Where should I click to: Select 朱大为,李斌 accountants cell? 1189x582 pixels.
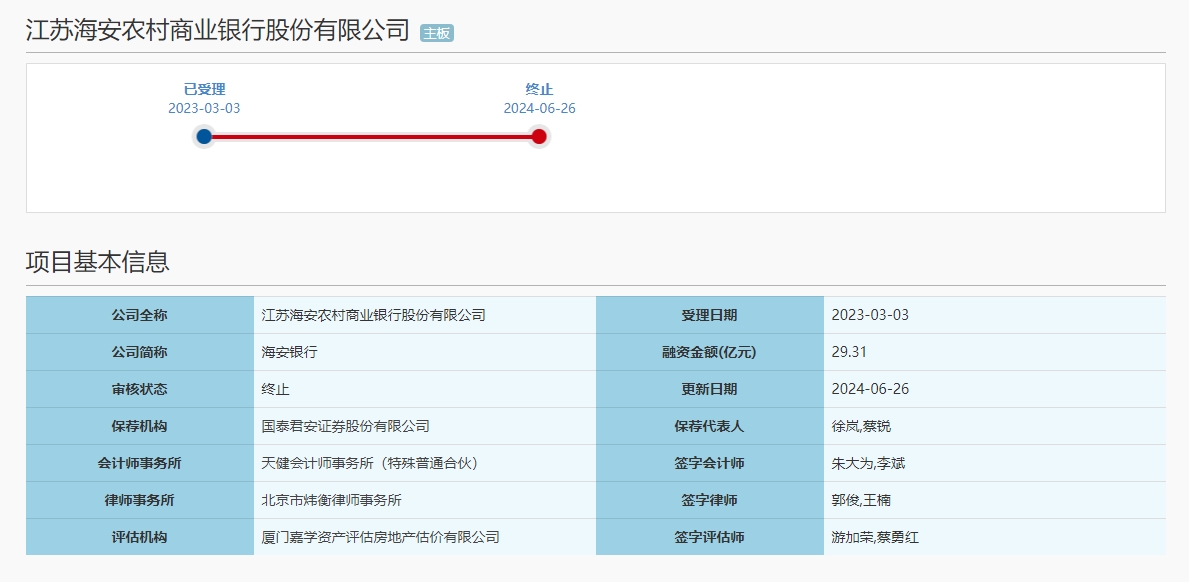[995, 464]
